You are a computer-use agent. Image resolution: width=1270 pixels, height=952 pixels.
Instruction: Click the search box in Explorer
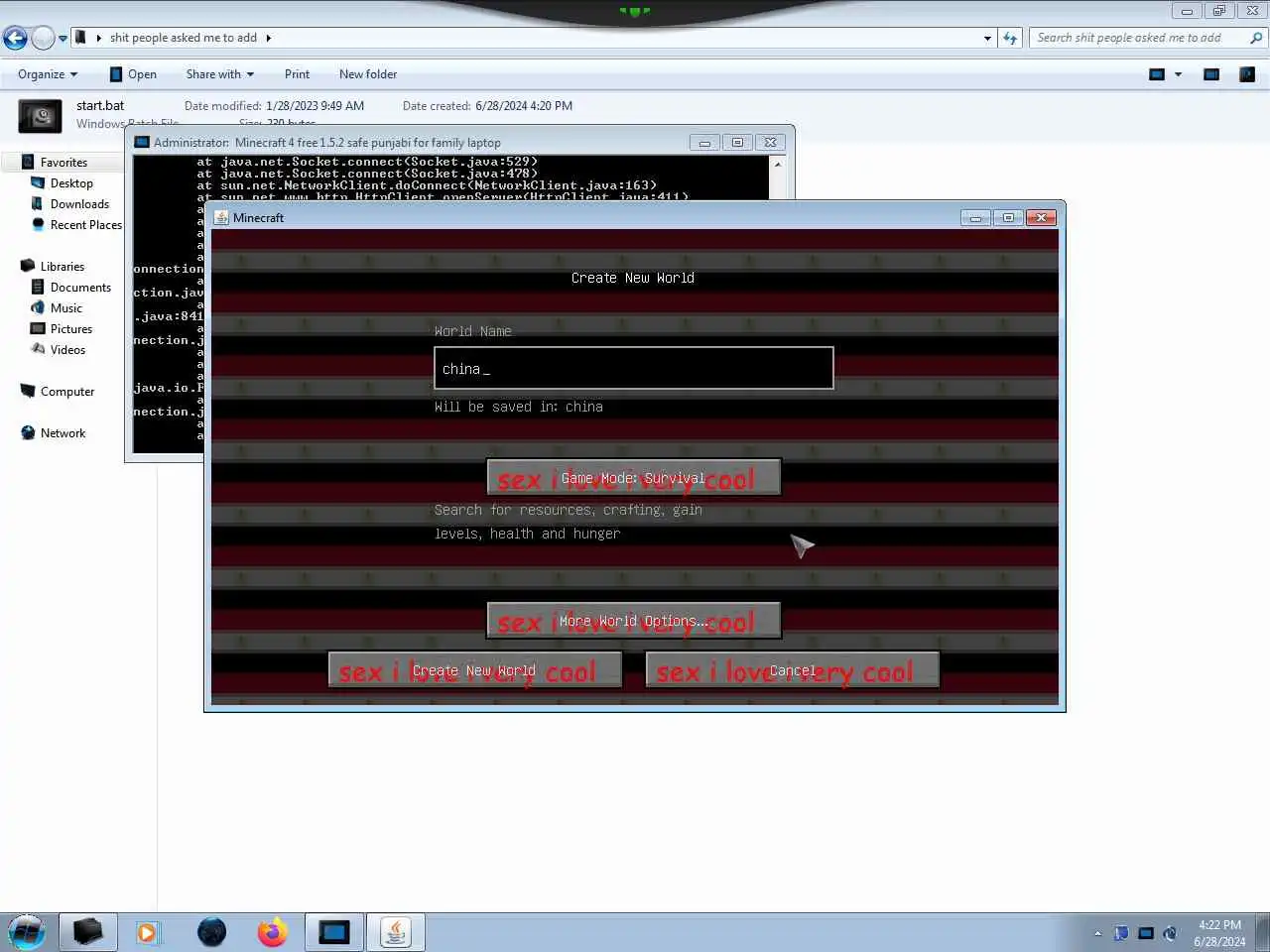[x=1148, y=38]
